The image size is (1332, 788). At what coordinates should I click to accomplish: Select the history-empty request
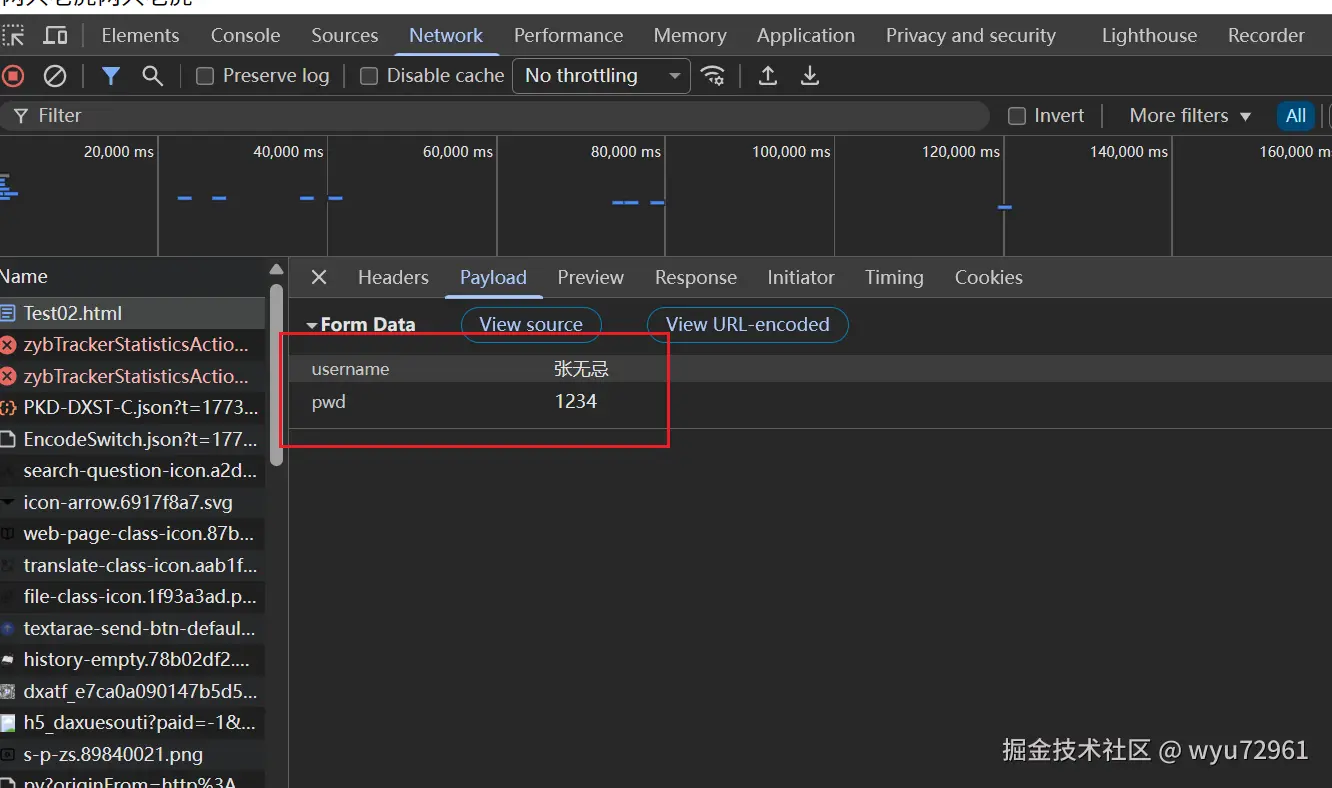tap(132, 660)
